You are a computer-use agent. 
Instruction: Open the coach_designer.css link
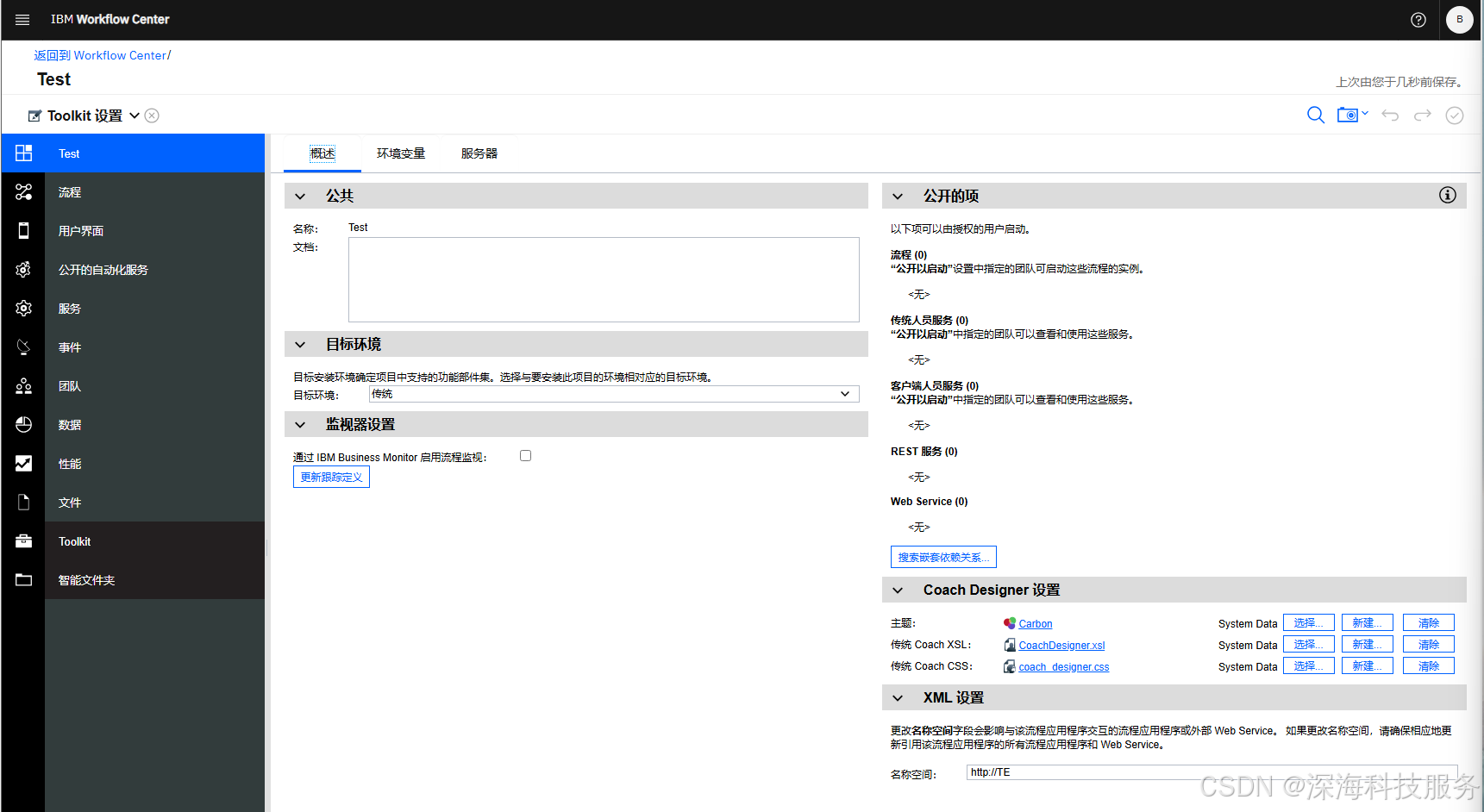click(1064, 667)
